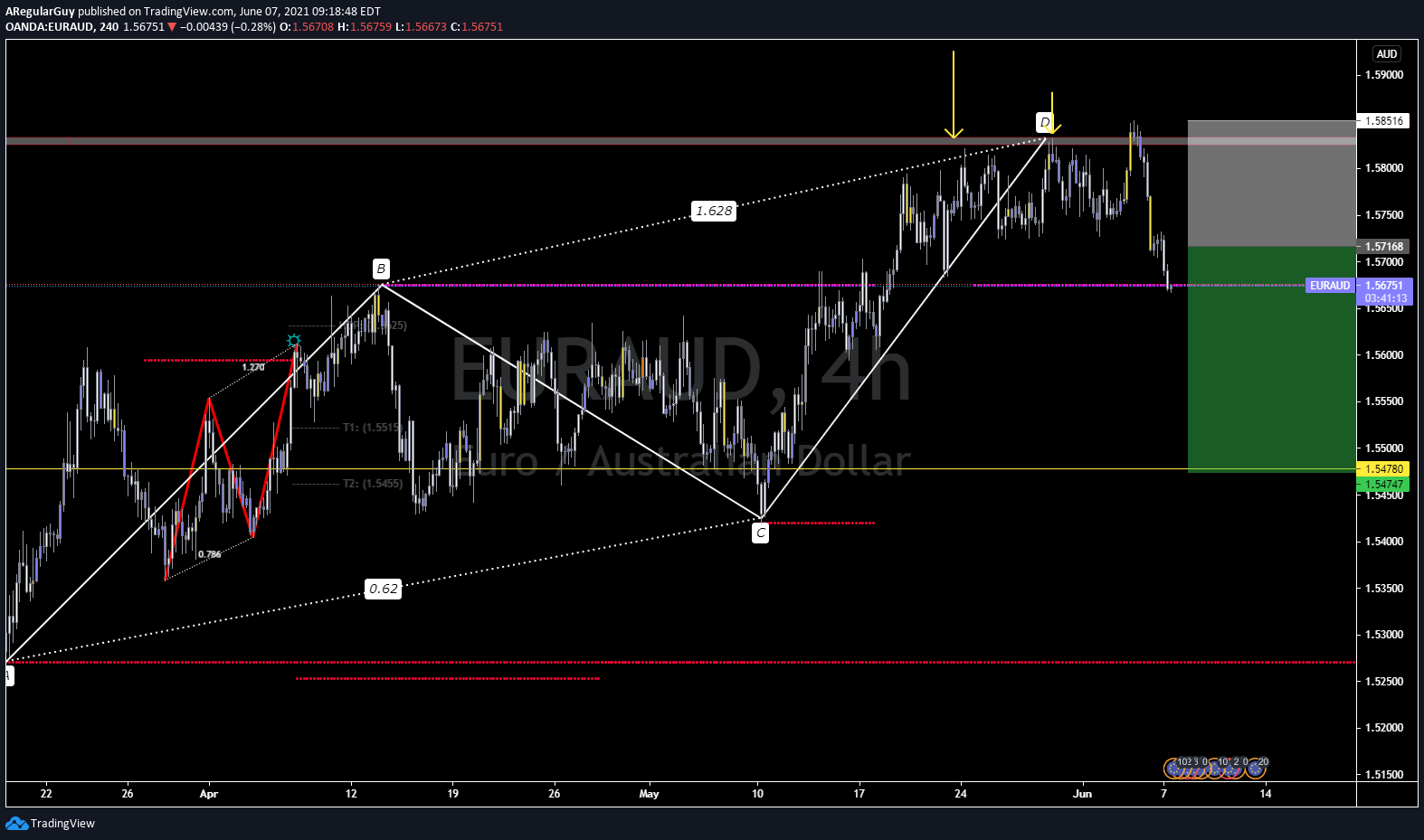Select the D point label
1424x840 pixels.
coord(1045,122)
